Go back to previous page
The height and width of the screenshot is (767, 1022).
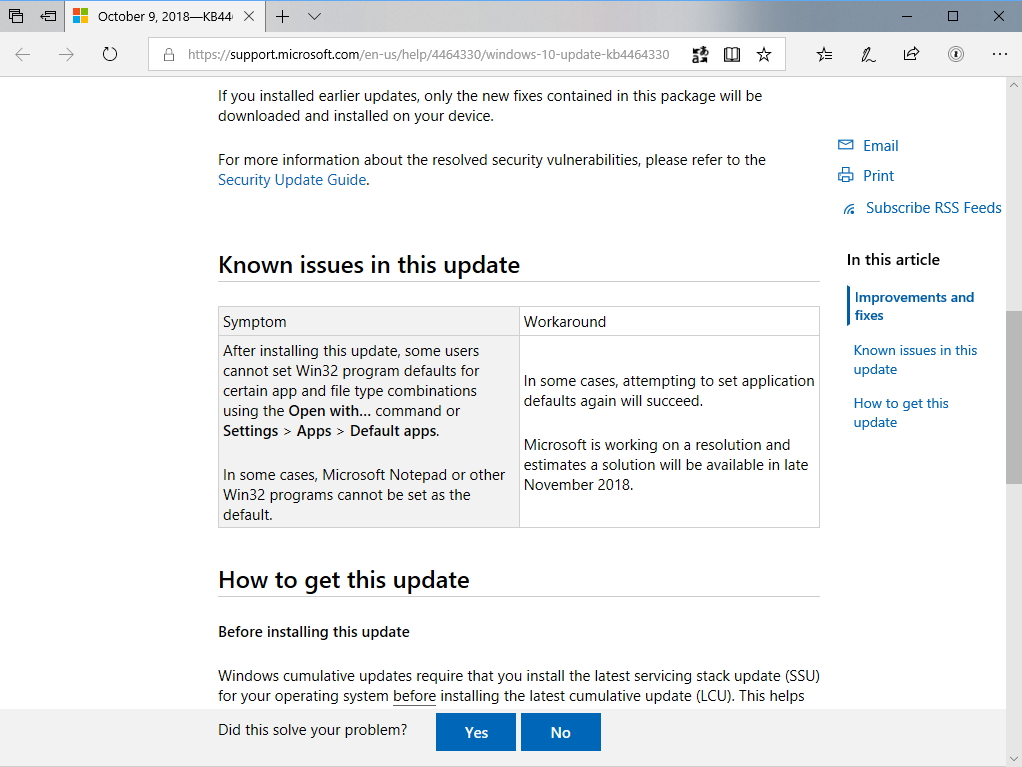[23, 54]
